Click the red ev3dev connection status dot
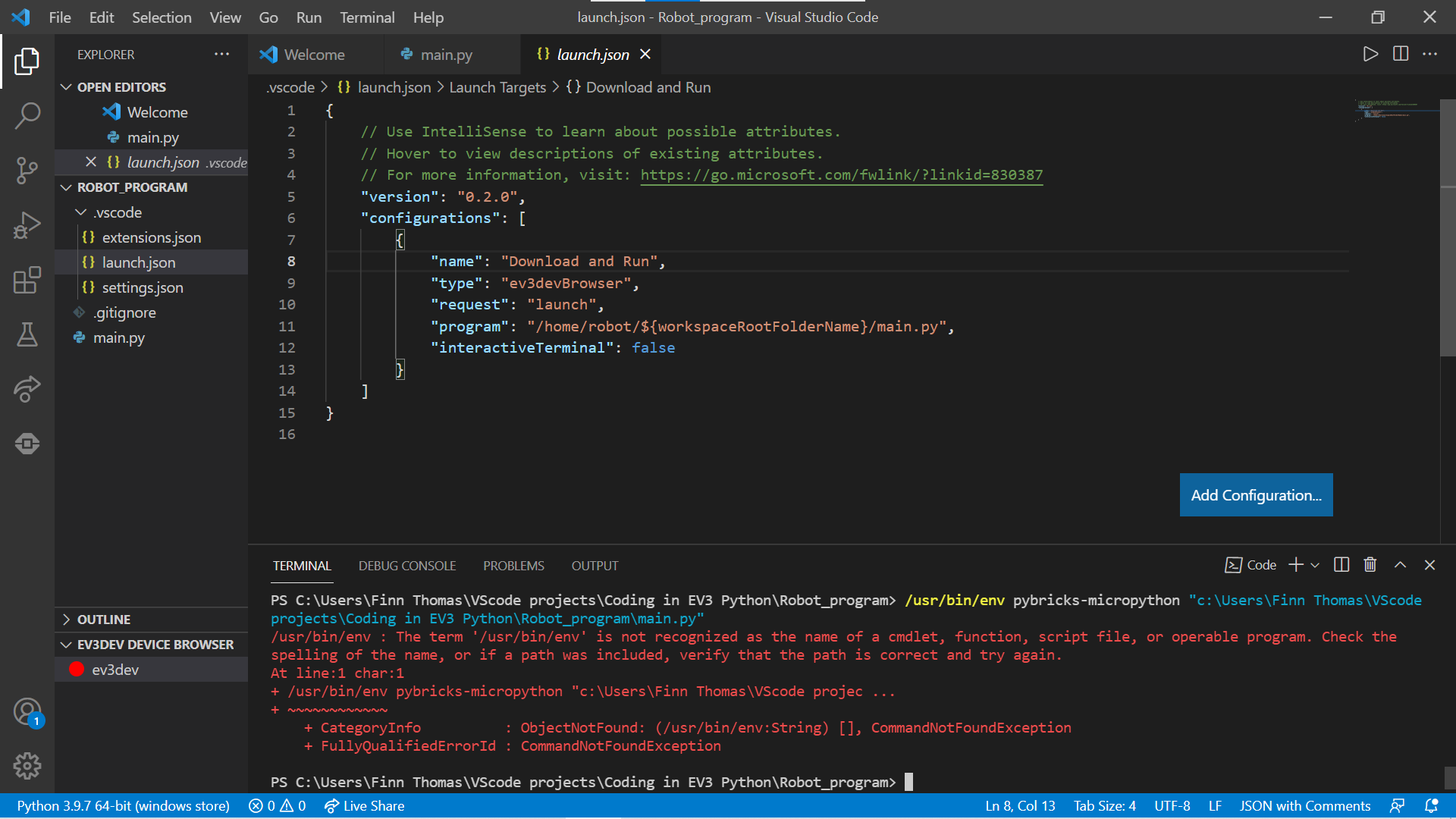 point(77,669)
